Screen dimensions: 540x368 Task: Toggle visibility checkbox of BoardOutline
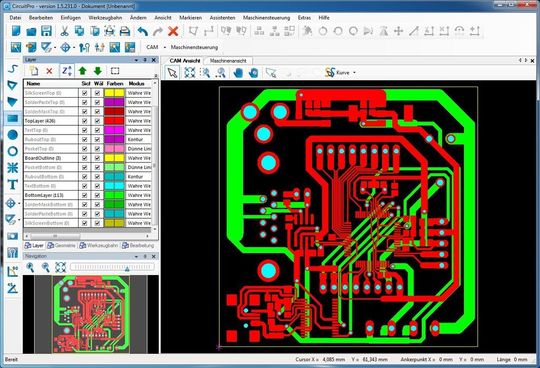[85, 158]
